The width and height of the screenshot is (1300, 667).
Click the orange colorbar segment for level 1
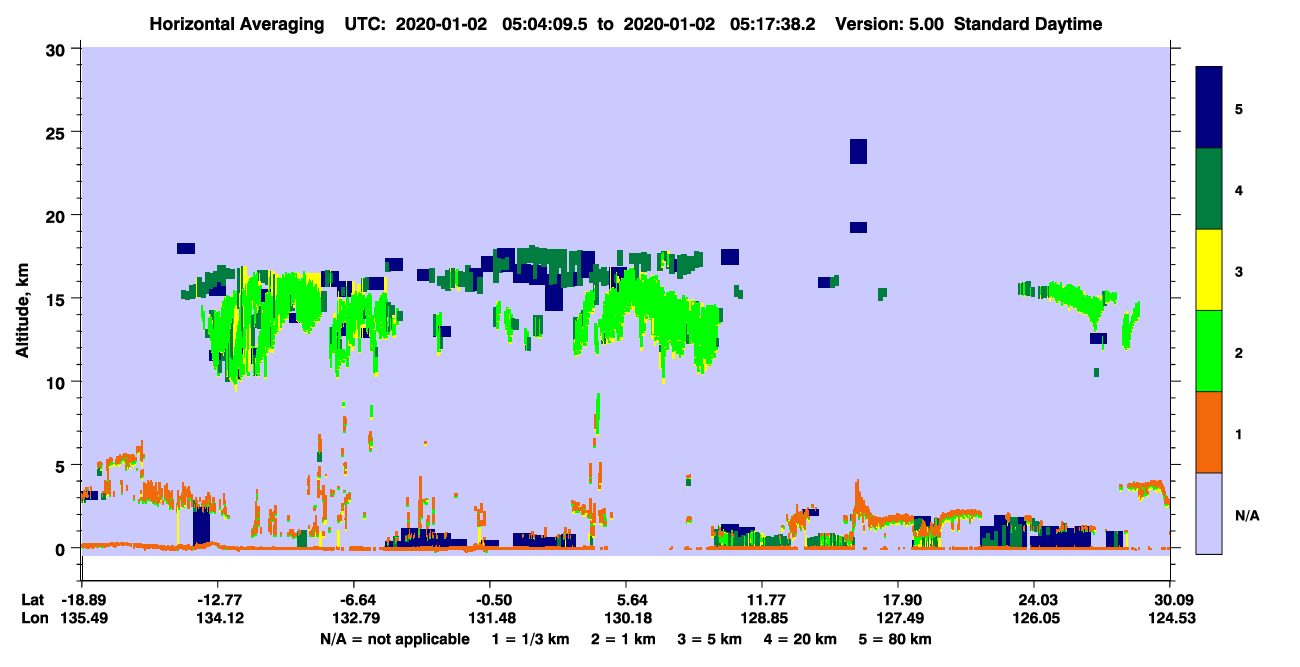1209,432
